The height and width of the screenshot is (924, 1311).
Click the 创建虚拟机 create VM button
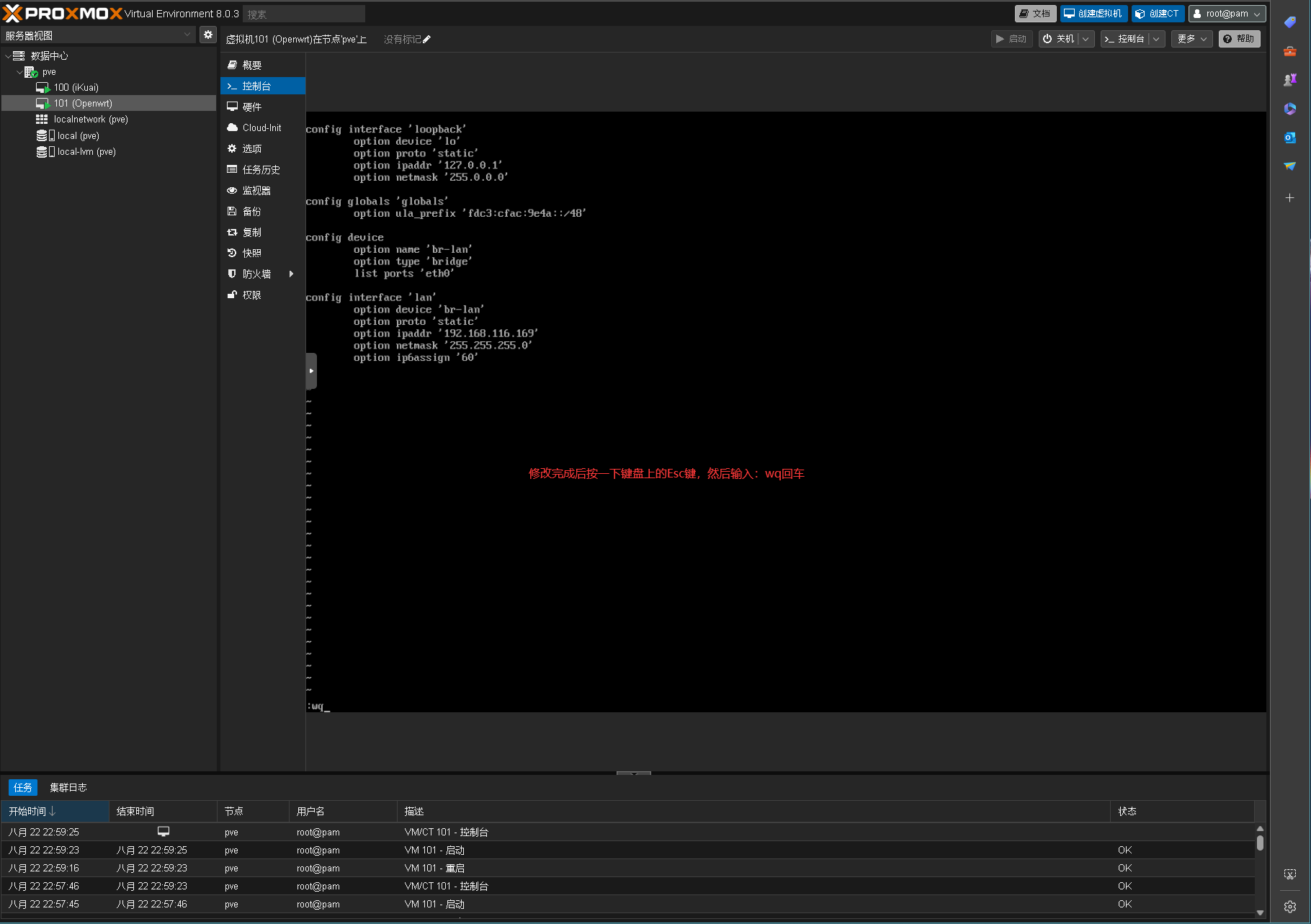pyautogui.click(x=1093, y=14)
